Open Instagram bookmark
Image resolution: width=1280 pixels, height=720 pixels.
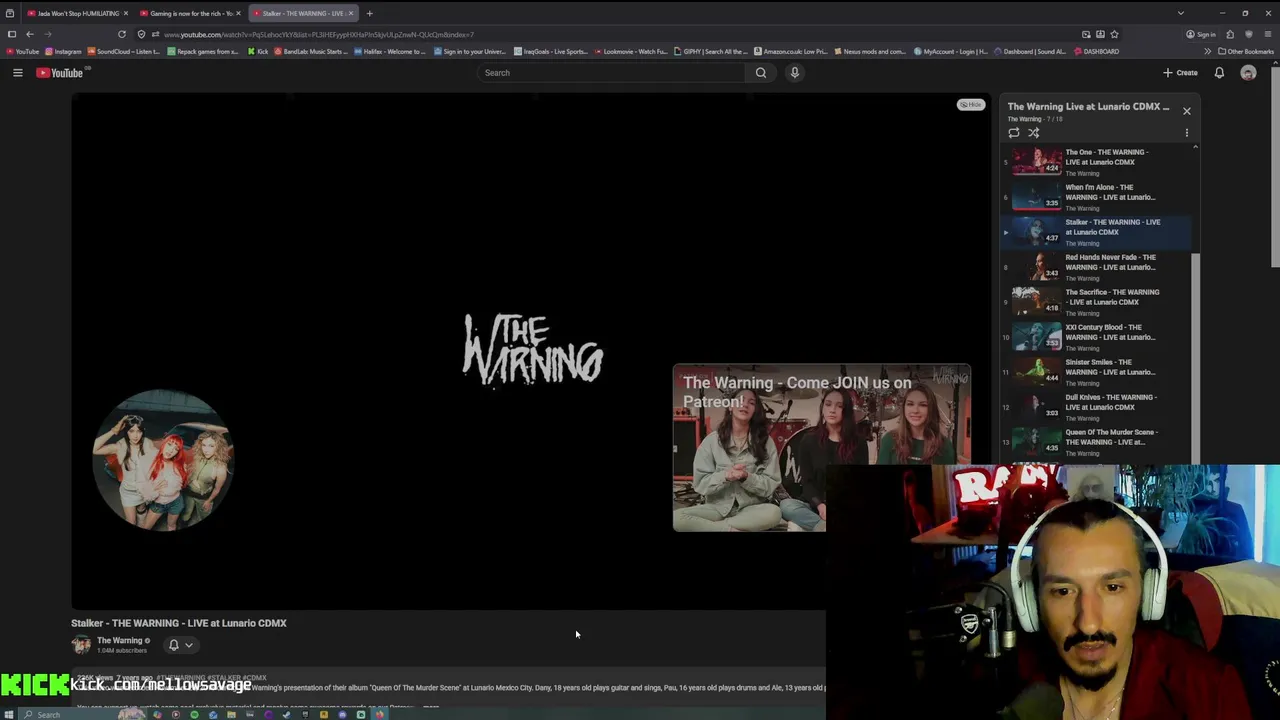pyautogui.click(x=64, y=51)
